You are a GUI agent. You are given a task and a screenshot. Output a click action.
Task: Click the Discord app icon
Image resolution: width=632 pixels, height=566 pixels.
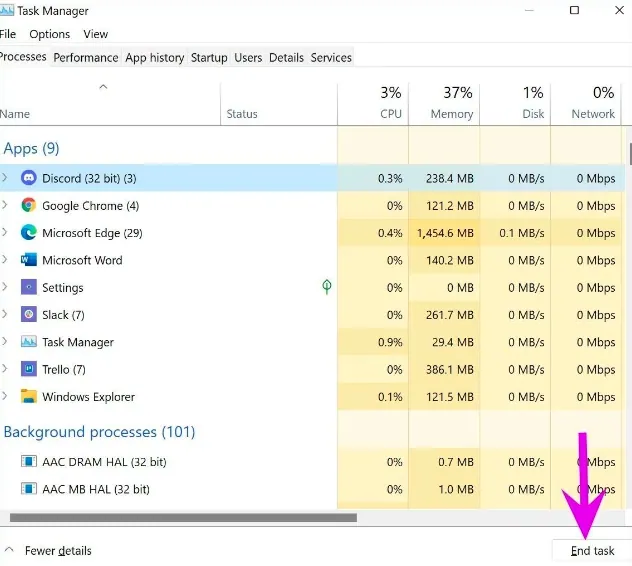[x=29, y=178]
